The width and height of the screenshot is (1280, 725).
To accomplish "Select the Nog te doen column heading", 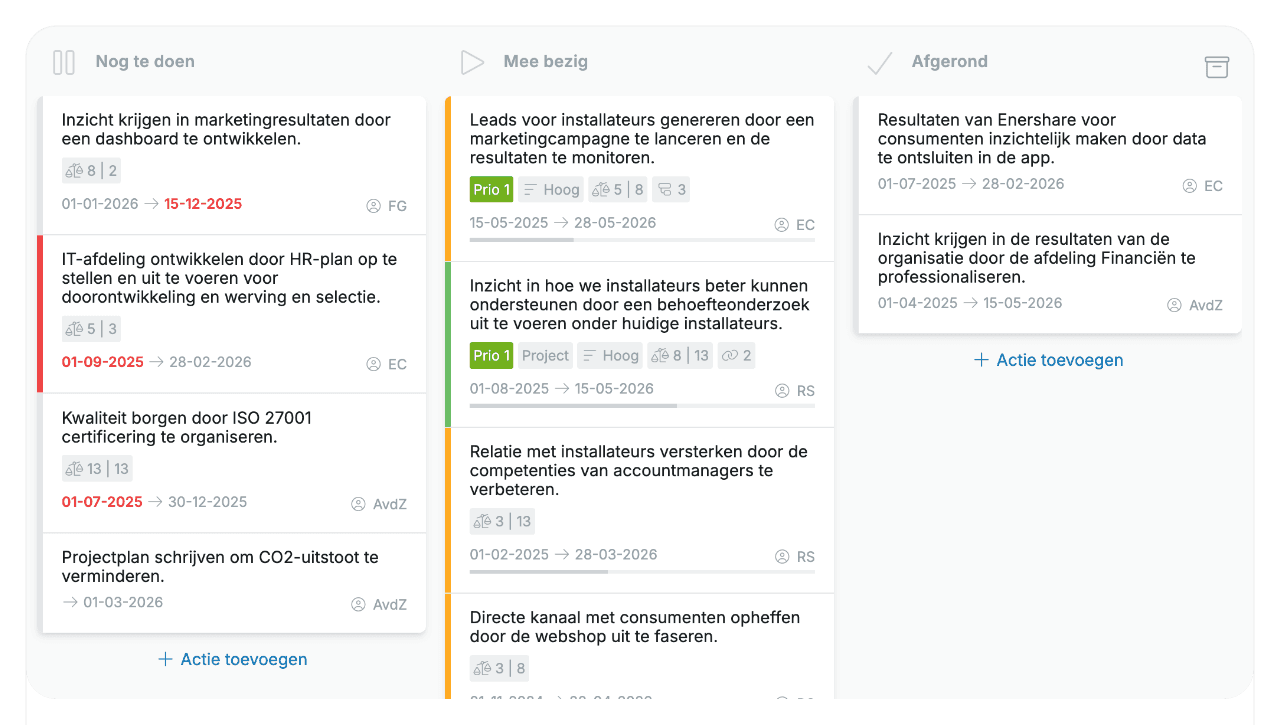I will click(x=145, y=62).
